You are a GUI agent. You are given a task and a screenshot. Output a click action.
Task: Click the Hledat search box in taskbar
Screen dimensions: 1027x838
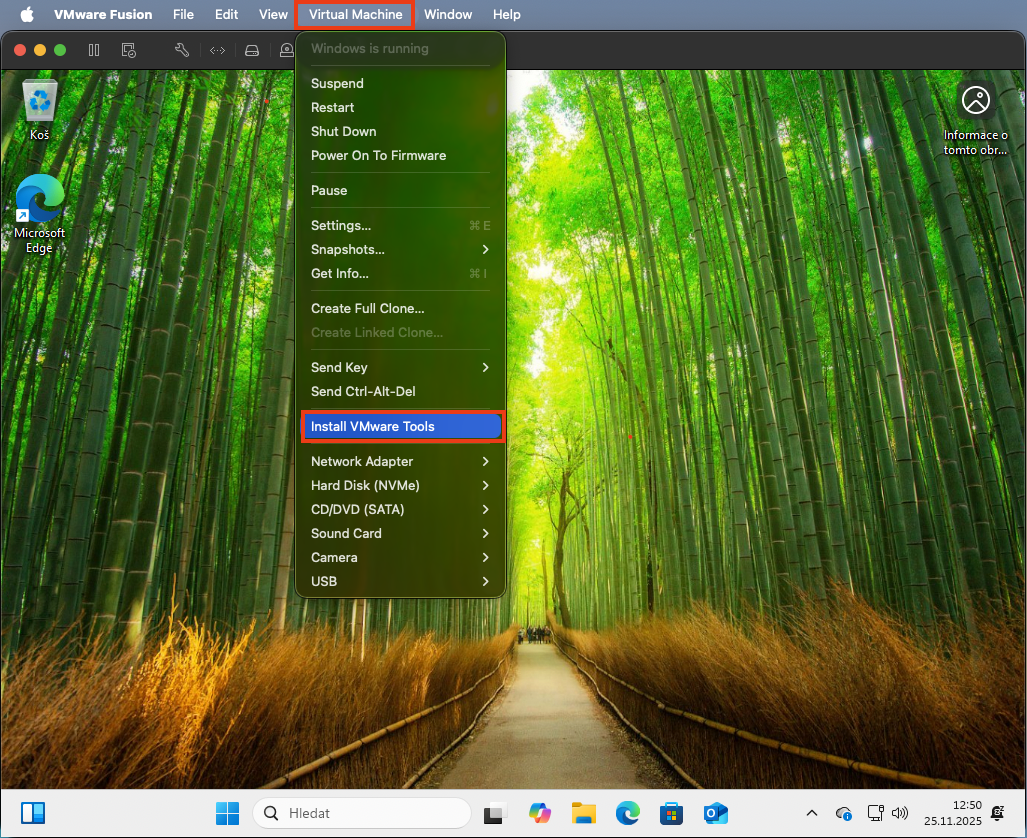coord(362,813)
